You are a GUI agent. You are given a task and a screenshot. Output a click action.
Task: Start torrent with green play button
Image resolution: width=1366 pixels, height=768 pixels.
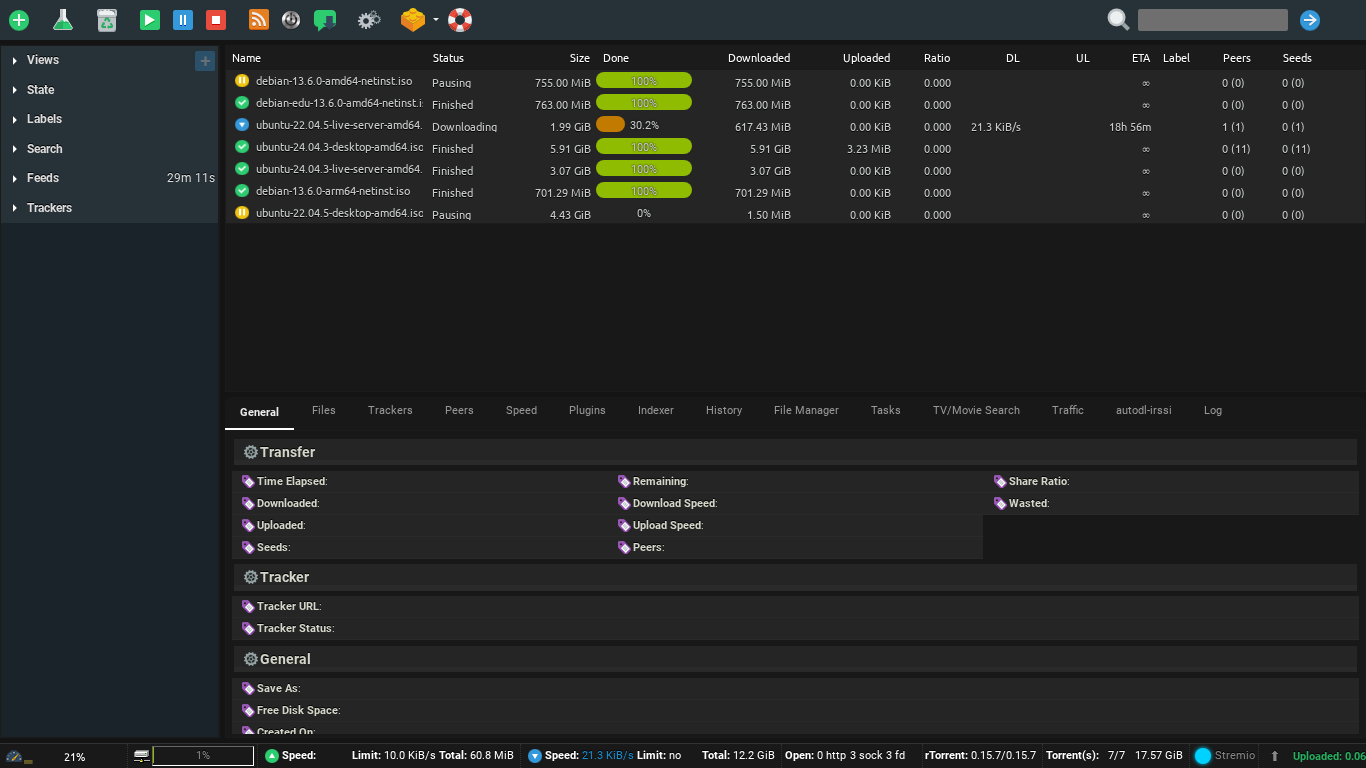point(150,20)
